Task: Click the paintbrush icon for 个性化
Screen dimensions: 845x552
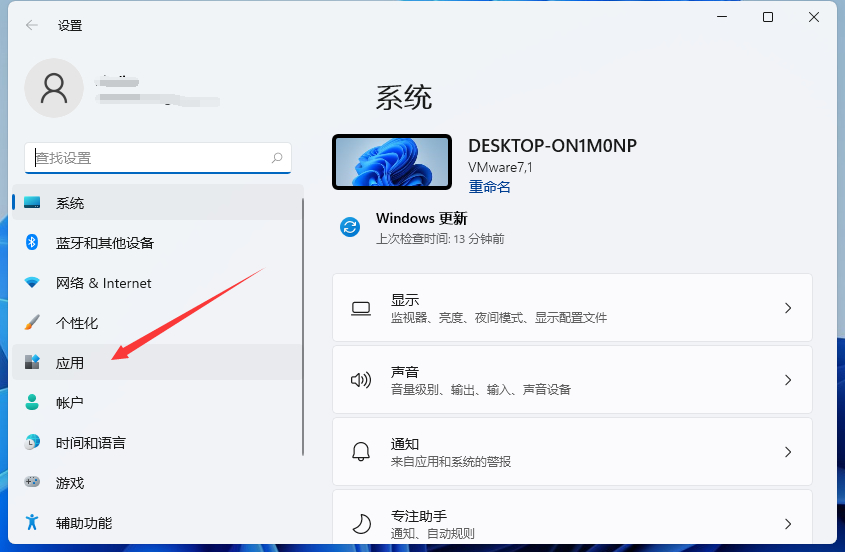Action: click(x=32, y=322)
